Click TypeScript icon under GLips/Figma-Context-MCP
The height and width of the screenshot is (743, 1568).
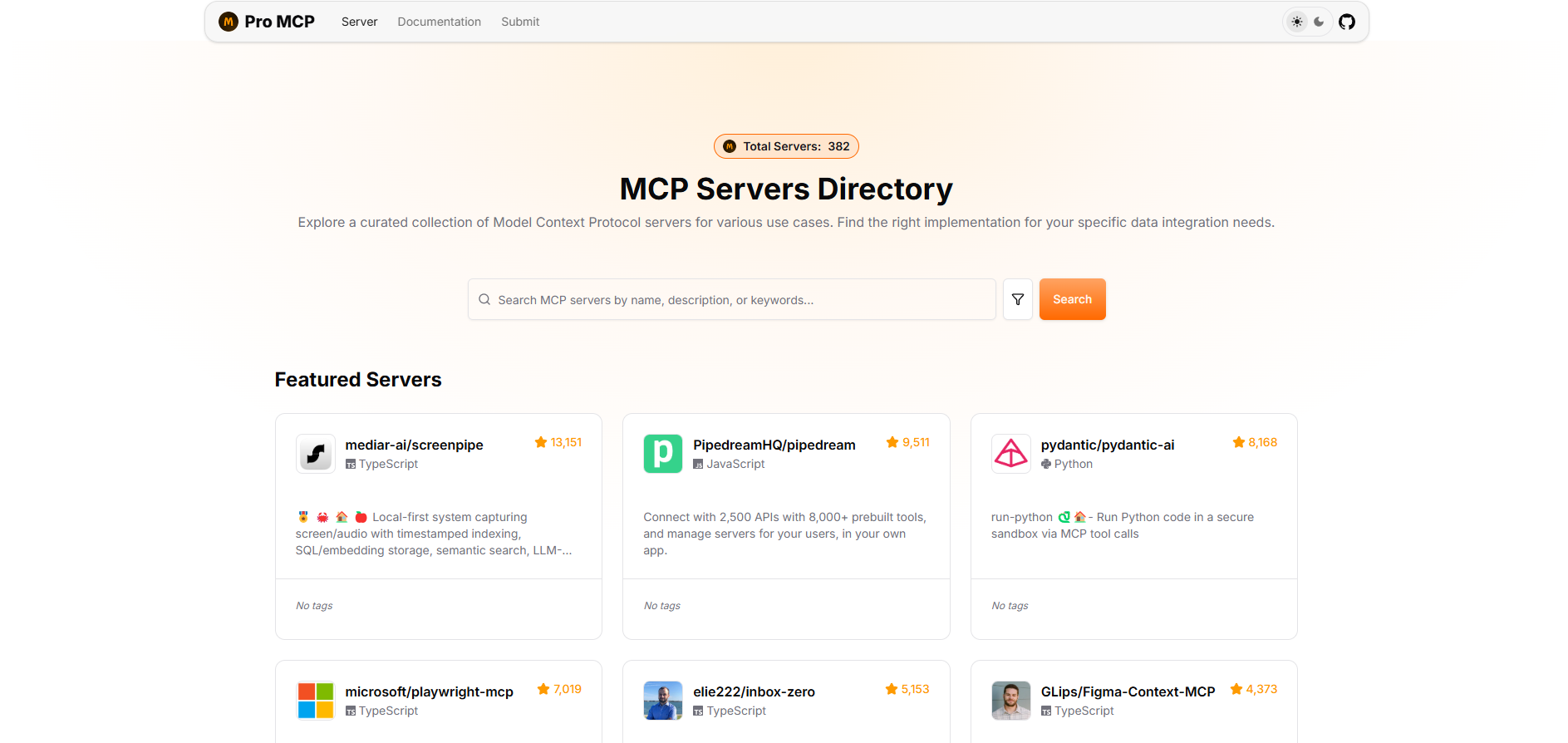1046,711
